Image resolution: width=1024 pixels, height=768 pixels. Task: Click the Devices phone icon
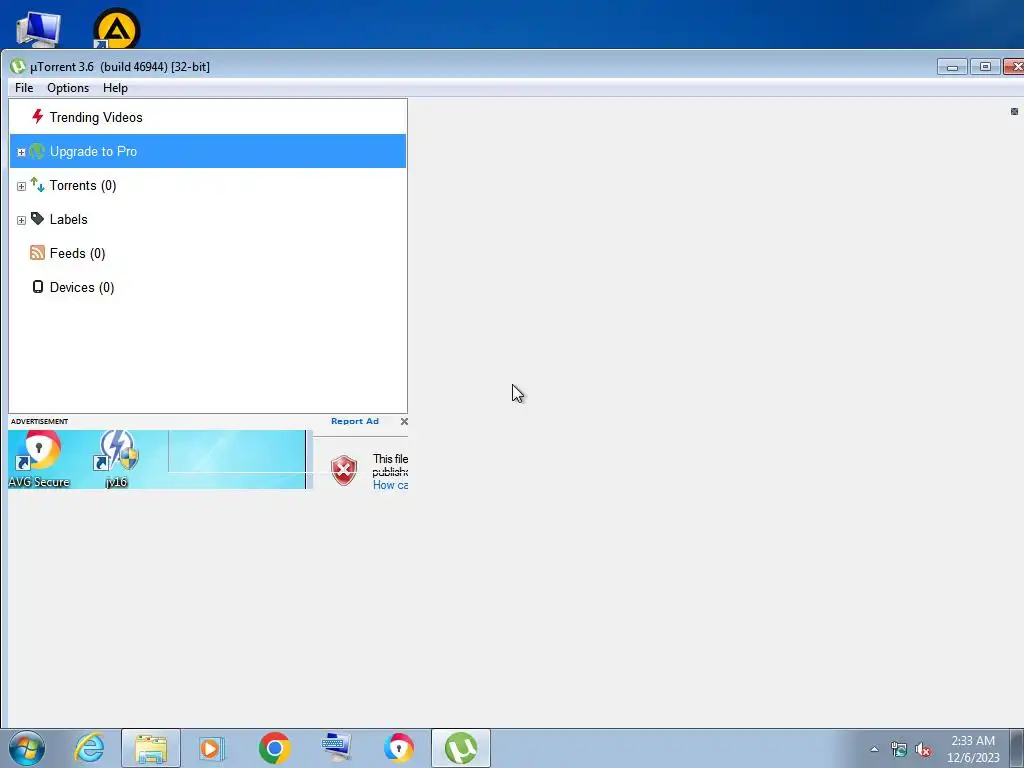[x=38, y=287]
